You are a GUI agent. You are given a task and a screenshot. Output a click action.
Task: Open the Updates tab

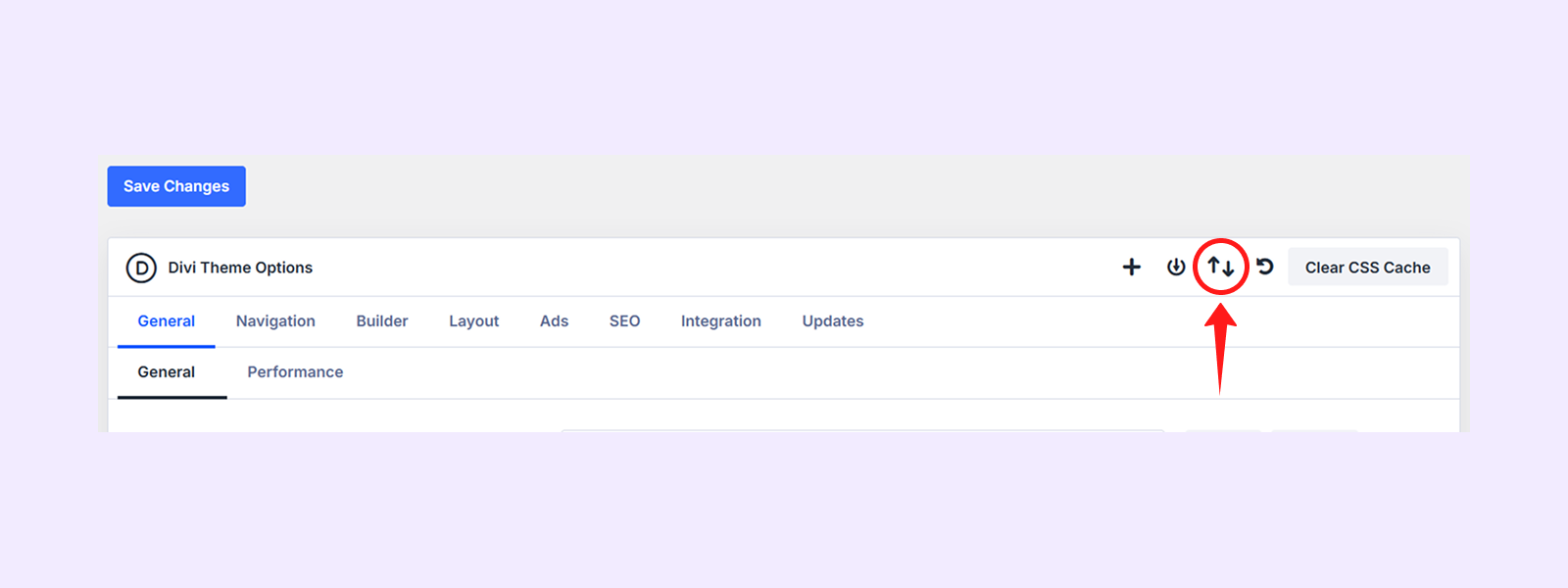(x=833, y=321)
